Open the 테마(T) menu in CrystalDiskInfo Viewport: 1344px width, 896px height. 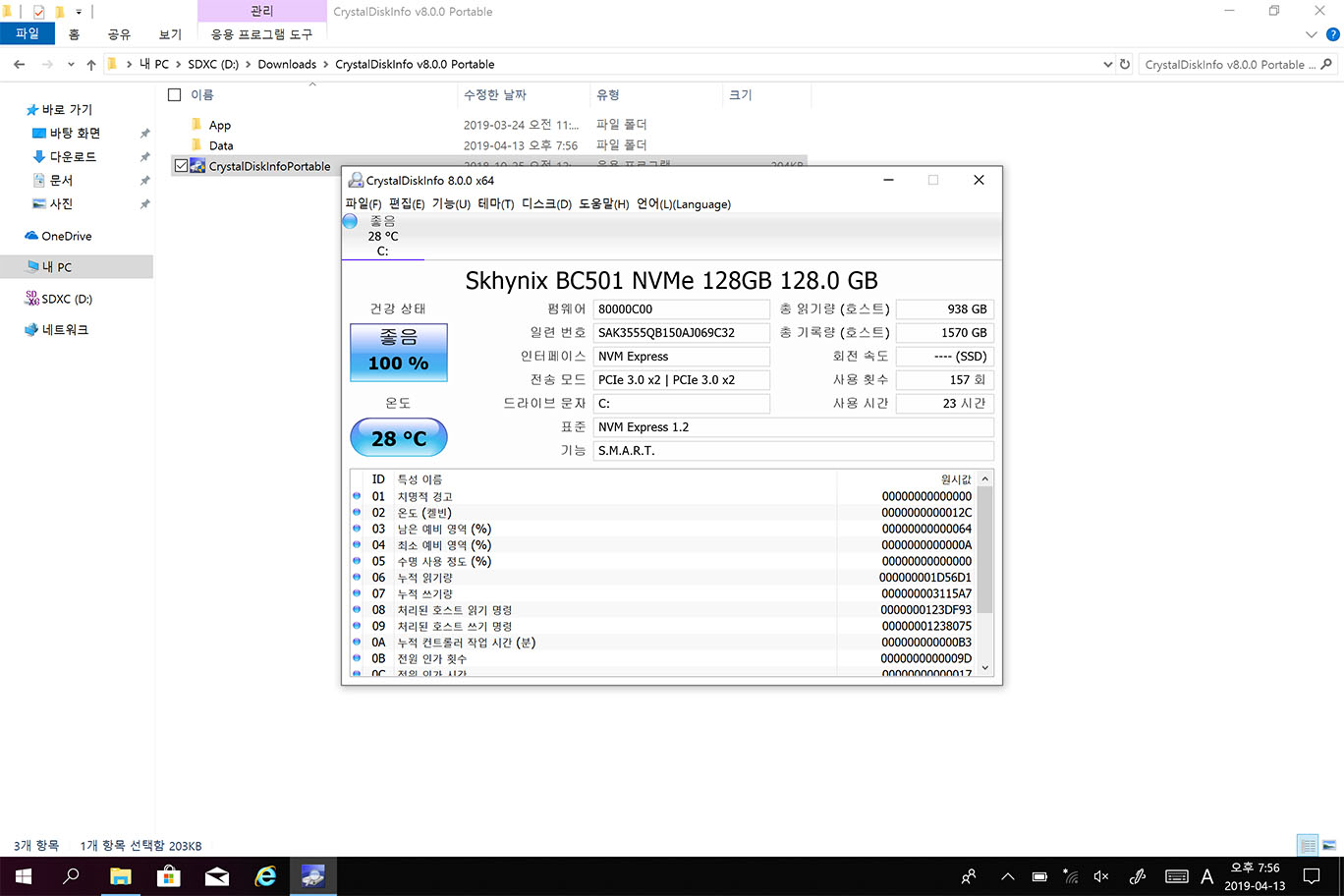click(x=496, y=203)
